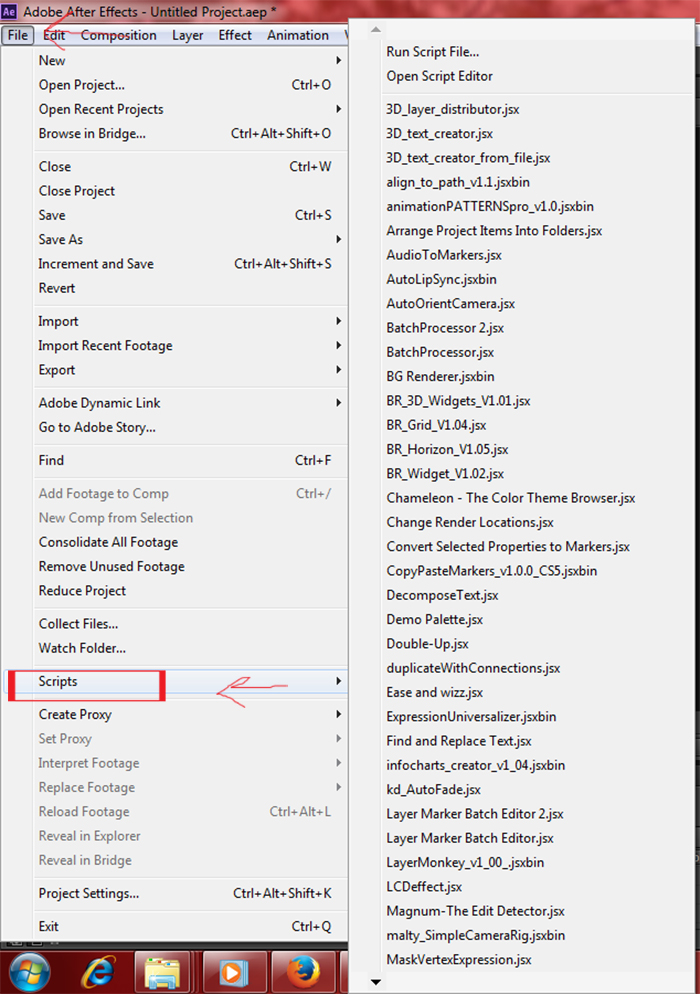Choose Consolidate All Footage

click(189, 542)
